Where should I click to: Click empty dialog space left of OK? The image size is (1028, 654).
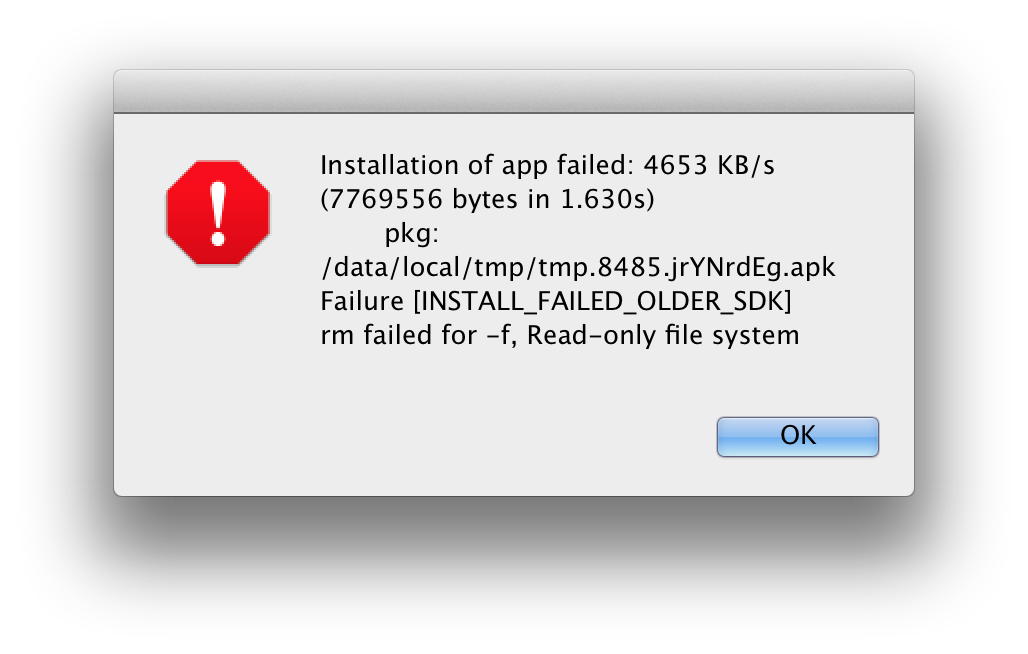point(500,437)
